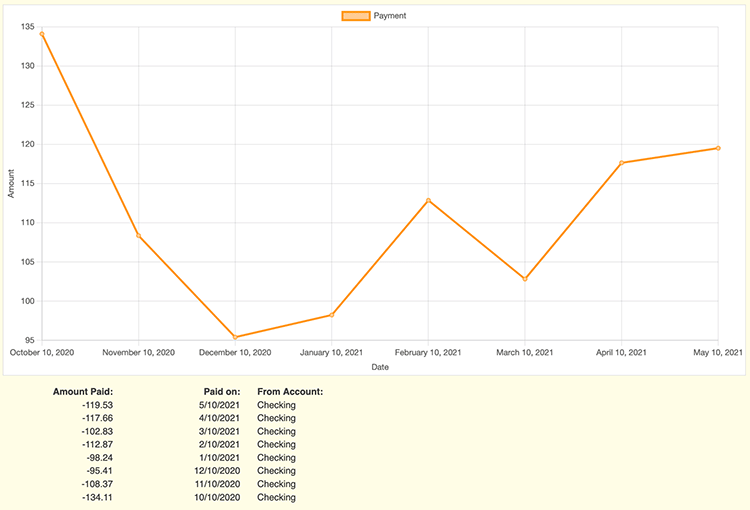750x510 pixels.
Task: Toggle the Payment dataset via legend label
Action: coord(390,16)
